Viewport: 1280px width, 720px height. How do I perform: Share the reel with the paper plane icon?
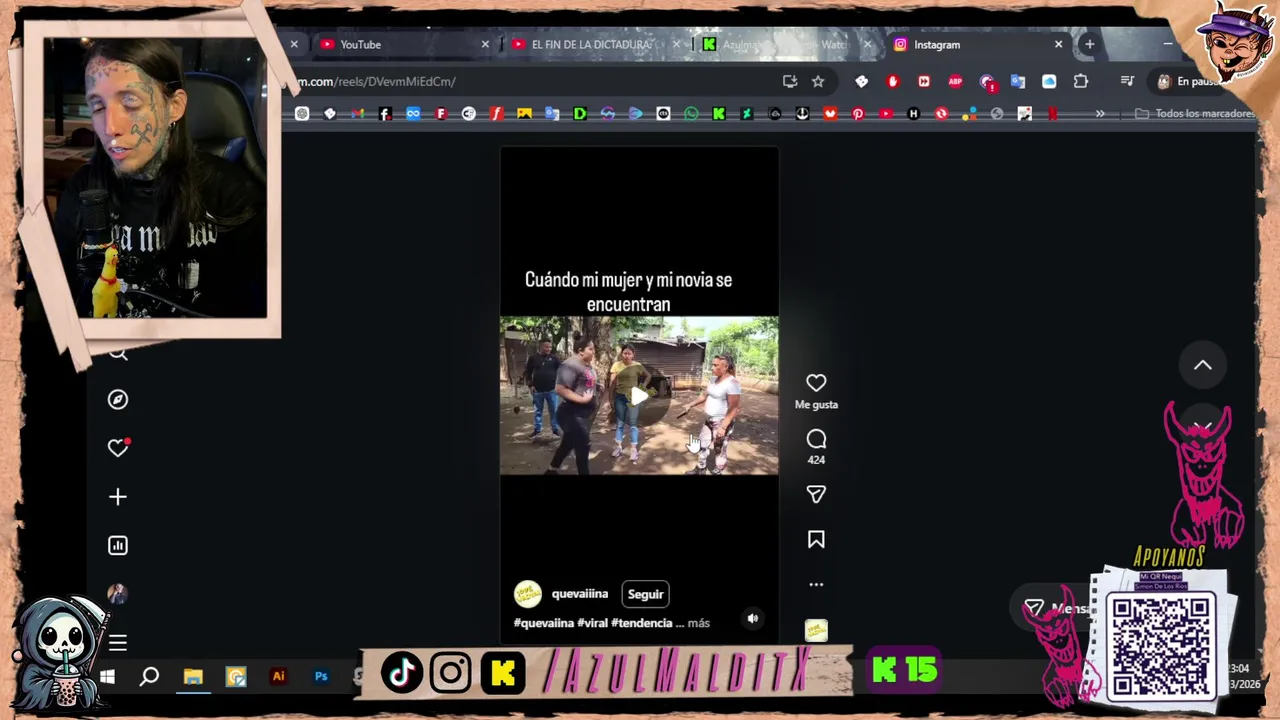point(816,494)
